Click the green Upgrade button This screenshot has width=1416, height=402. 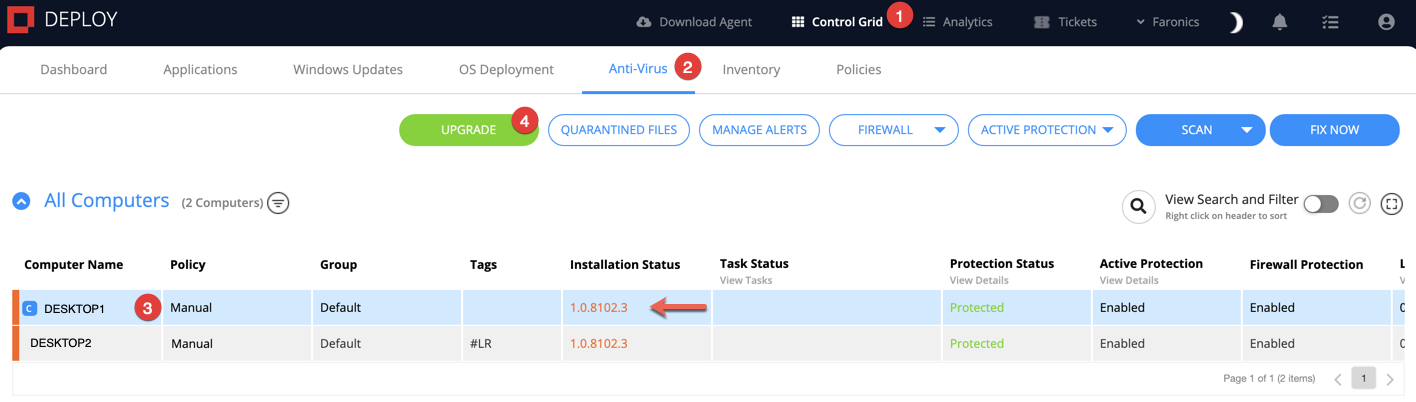tap(468, 130)
